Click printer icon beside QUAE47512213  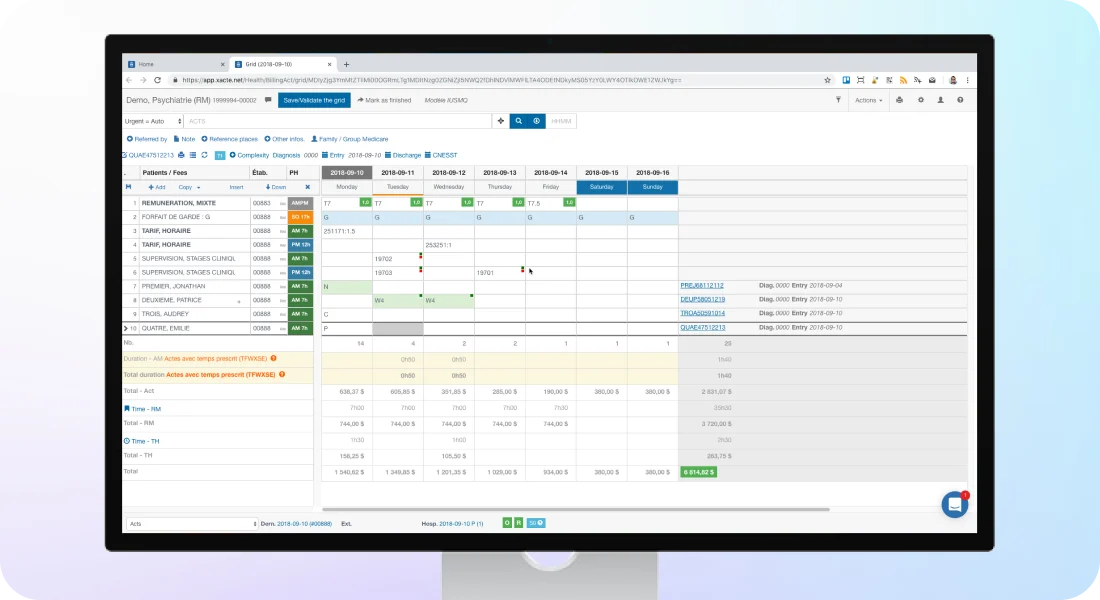(181, 155)
